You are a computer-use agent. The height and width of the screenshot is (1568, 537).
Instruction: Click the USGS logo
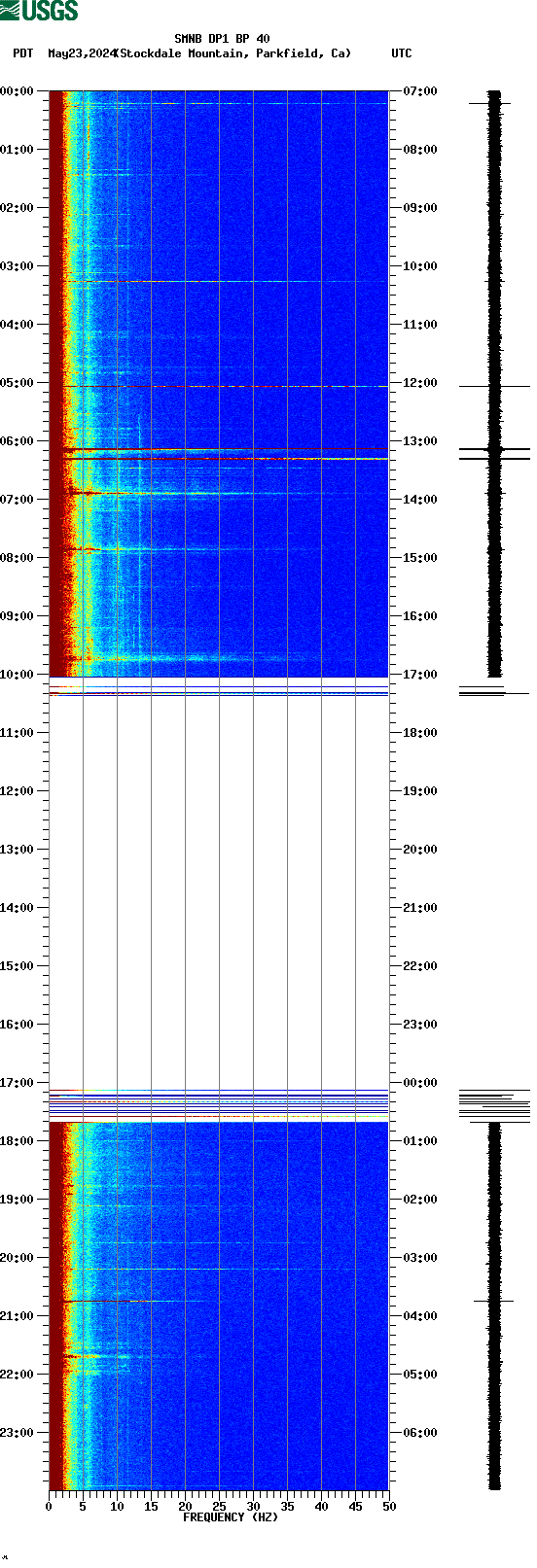coord(39,11)
